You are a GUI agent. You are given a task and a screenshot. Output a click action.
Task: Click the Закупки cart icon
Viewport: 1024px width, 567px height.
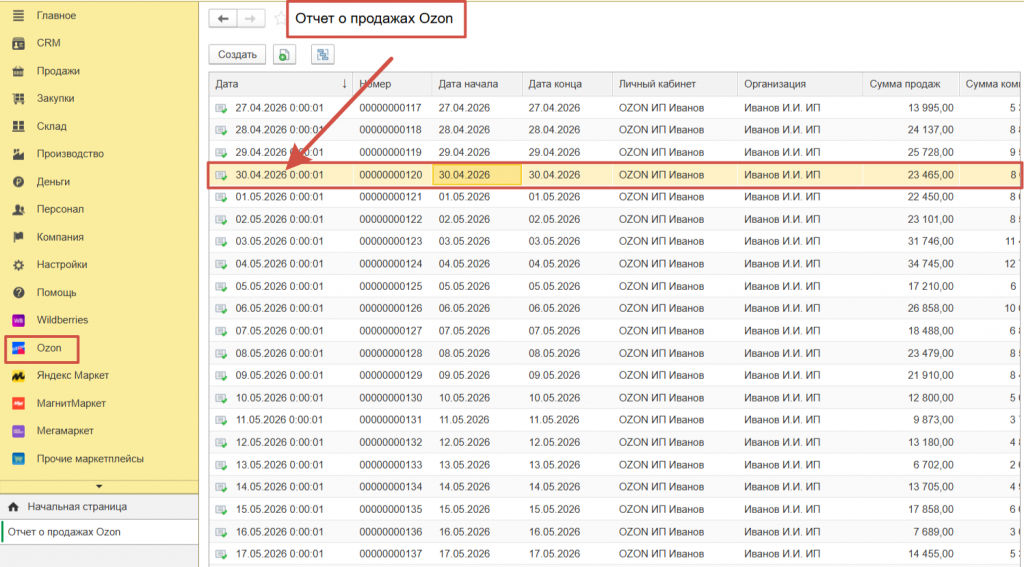point(18,99)
